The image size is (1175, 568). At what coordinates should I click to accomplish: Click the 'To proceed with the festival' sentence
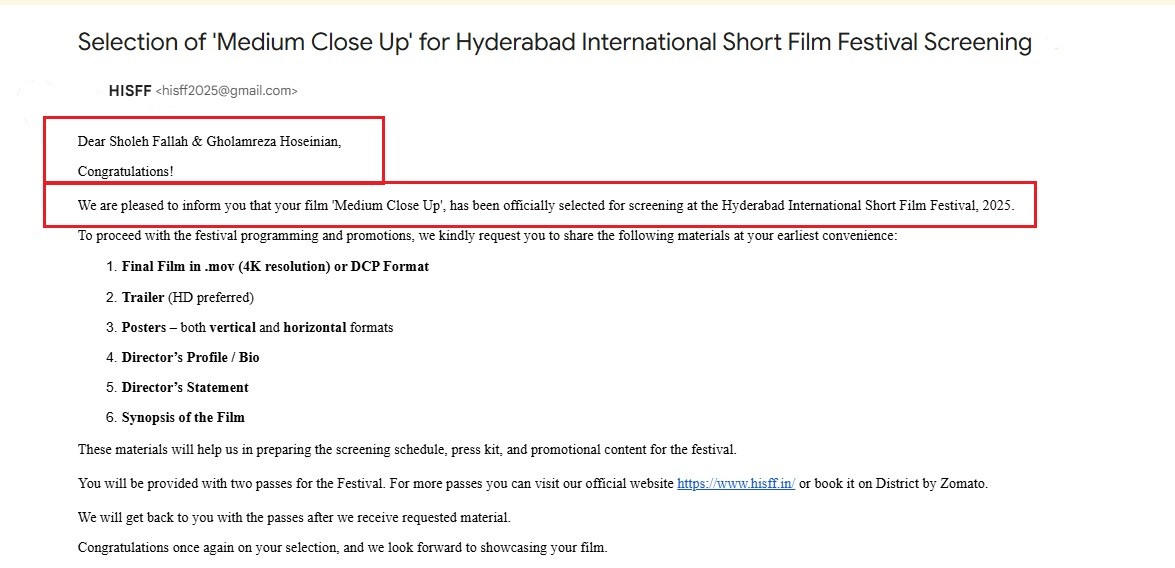[x=487, y=236]
